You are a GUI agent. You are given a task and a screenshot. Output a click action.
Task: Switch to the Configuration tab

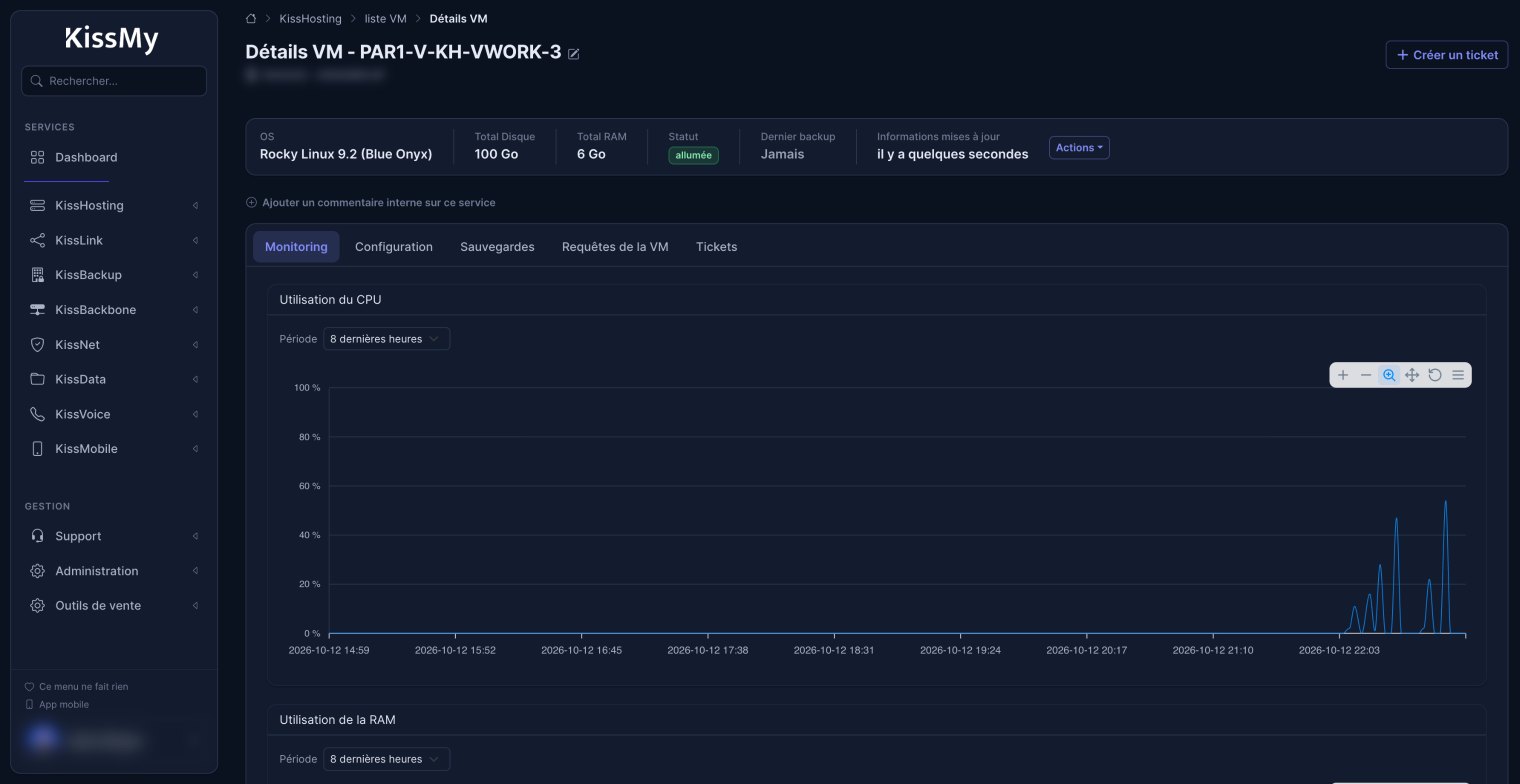pyautogui.click(x=394, y=247)
